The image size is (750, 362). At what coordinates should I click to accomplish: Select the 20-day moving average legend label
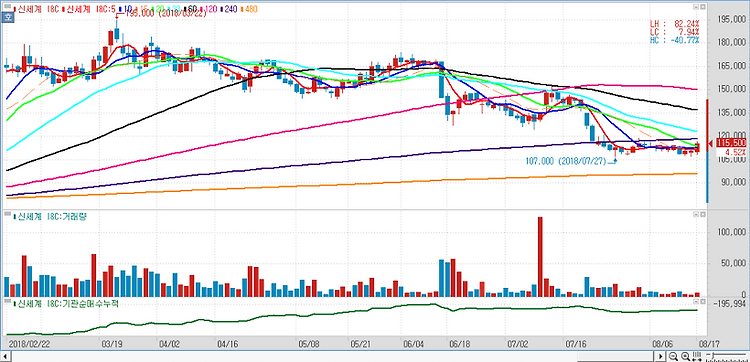(158, 9)
